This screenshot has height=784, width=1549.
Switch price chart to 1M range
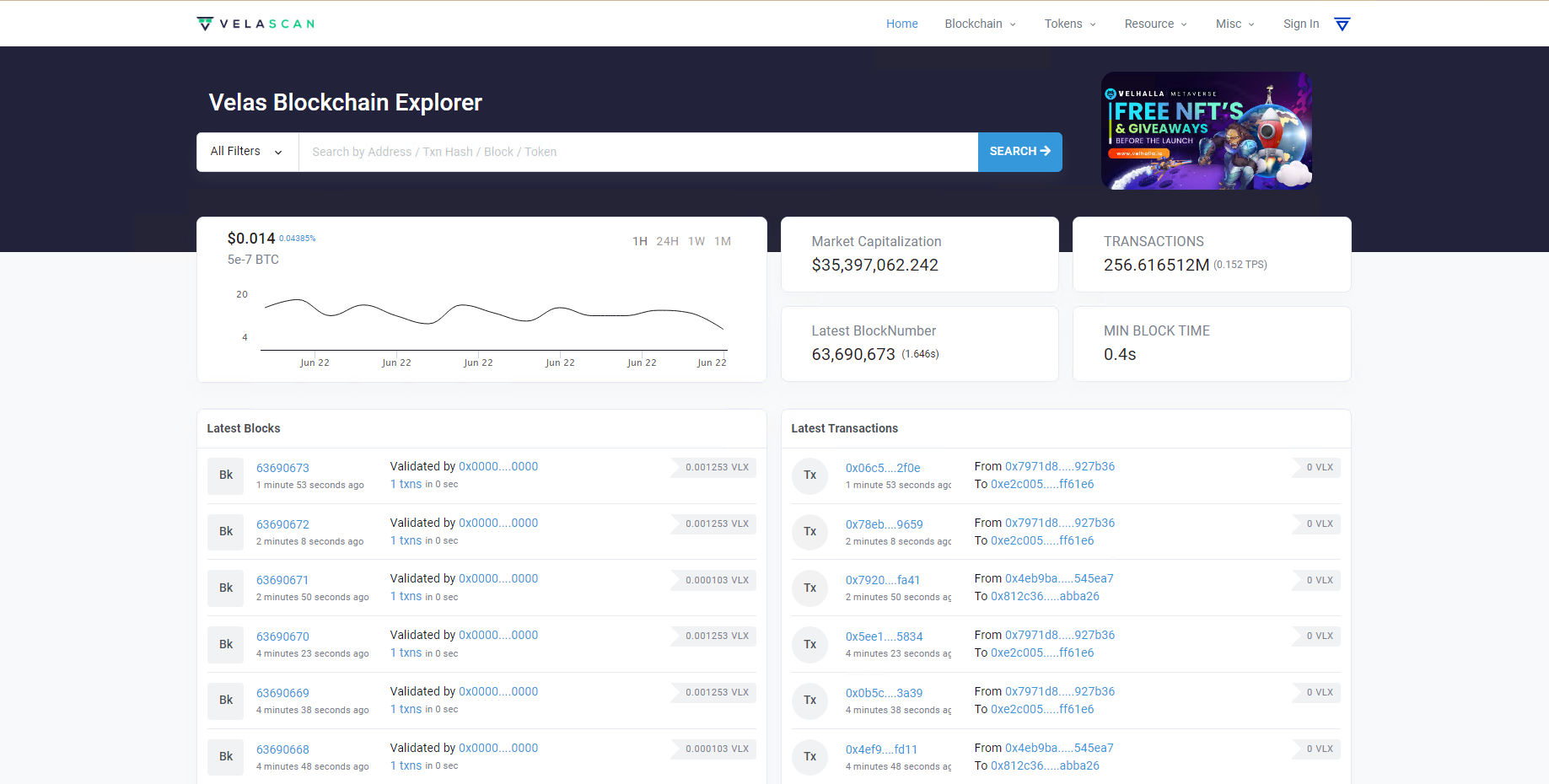tap(723, 242)
